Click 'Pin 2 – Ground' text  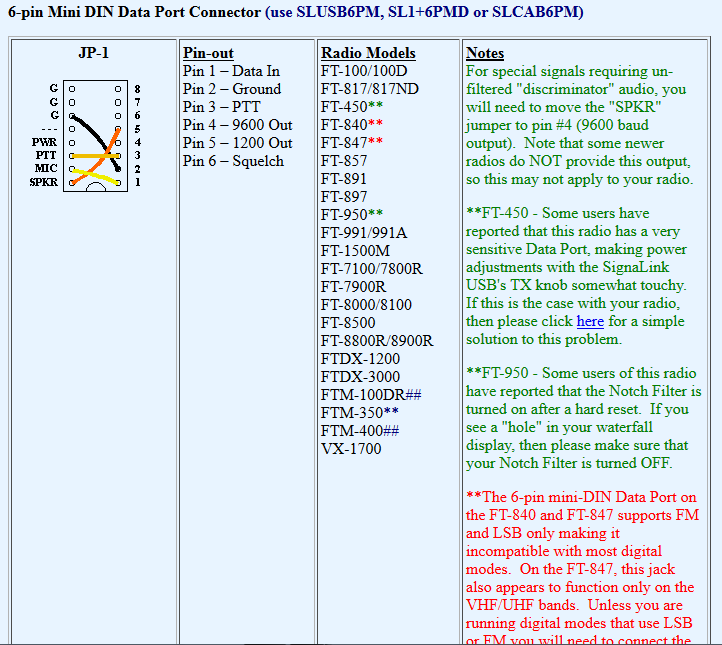click(232, 89)
